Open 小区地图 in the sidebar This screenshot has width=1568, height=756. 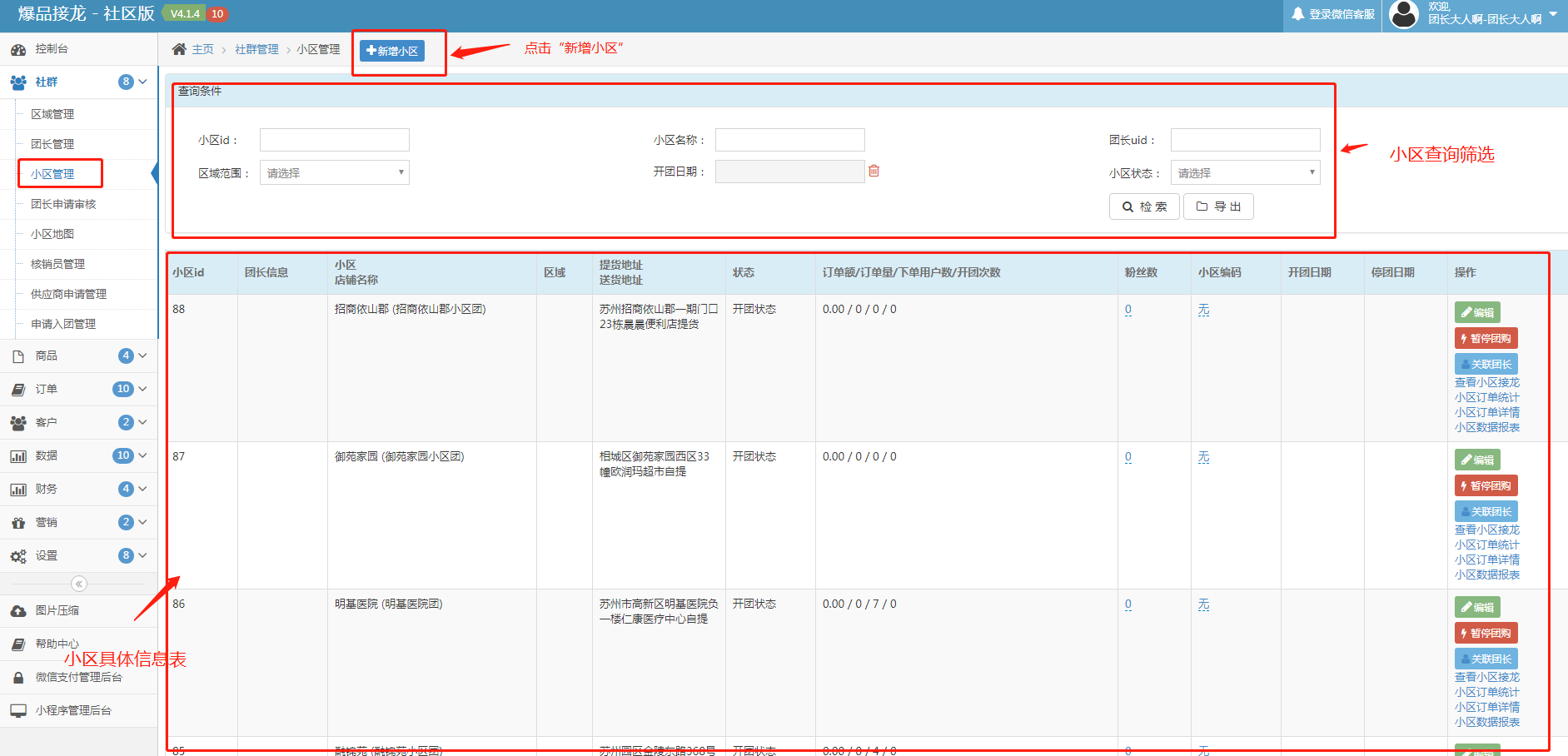(52, 234)
